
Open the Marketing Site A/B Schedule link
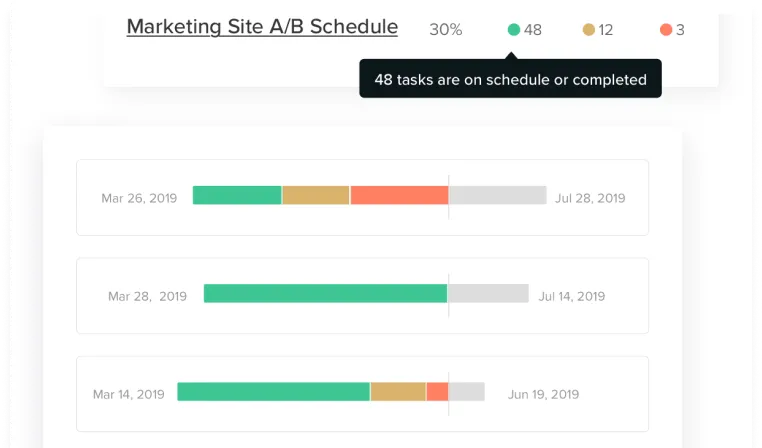coord(262,27)
